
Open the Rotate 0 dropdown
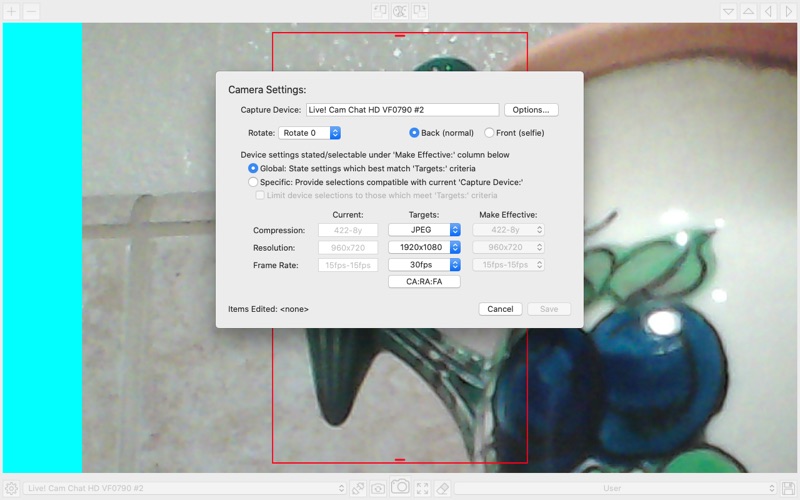pyautogui.click(x=310, y=133)
